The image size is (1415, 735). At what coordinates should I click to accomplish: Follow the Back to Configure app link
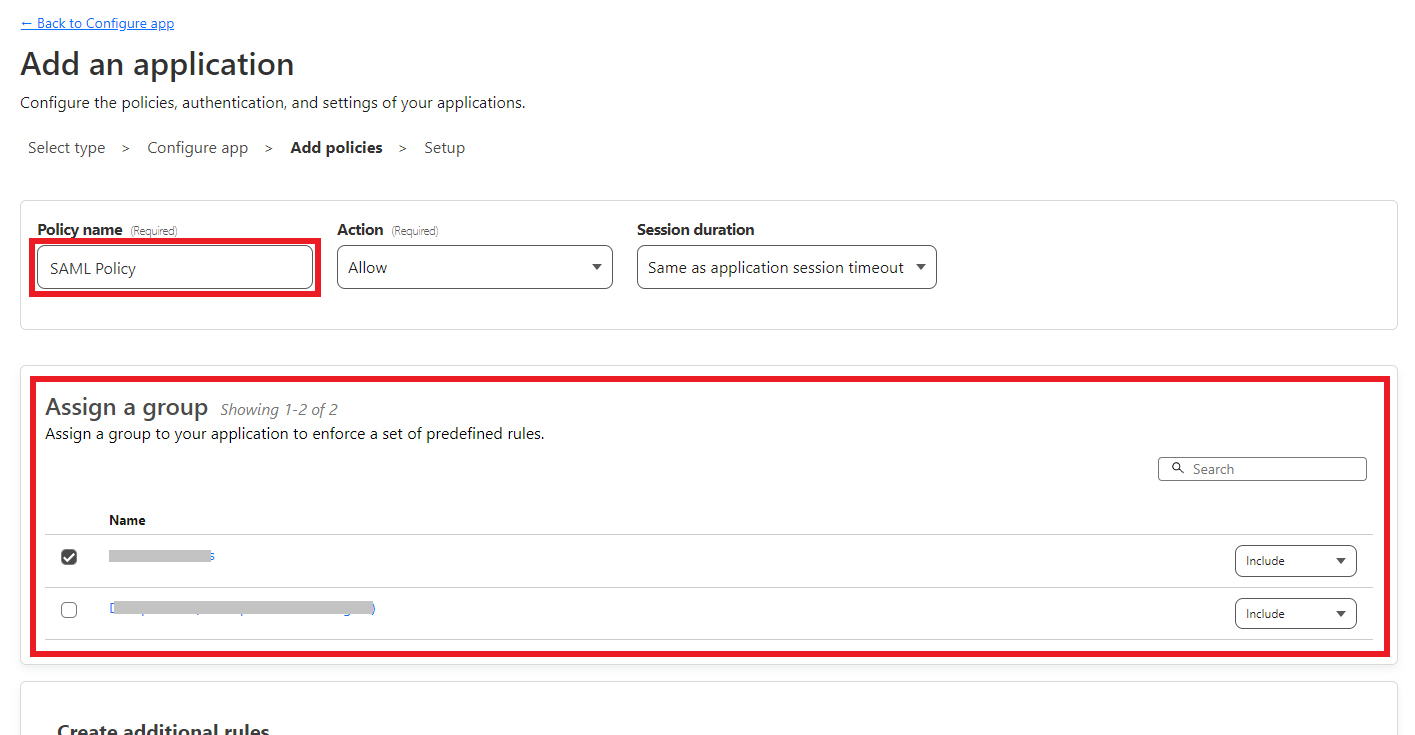tap(97, 22)
